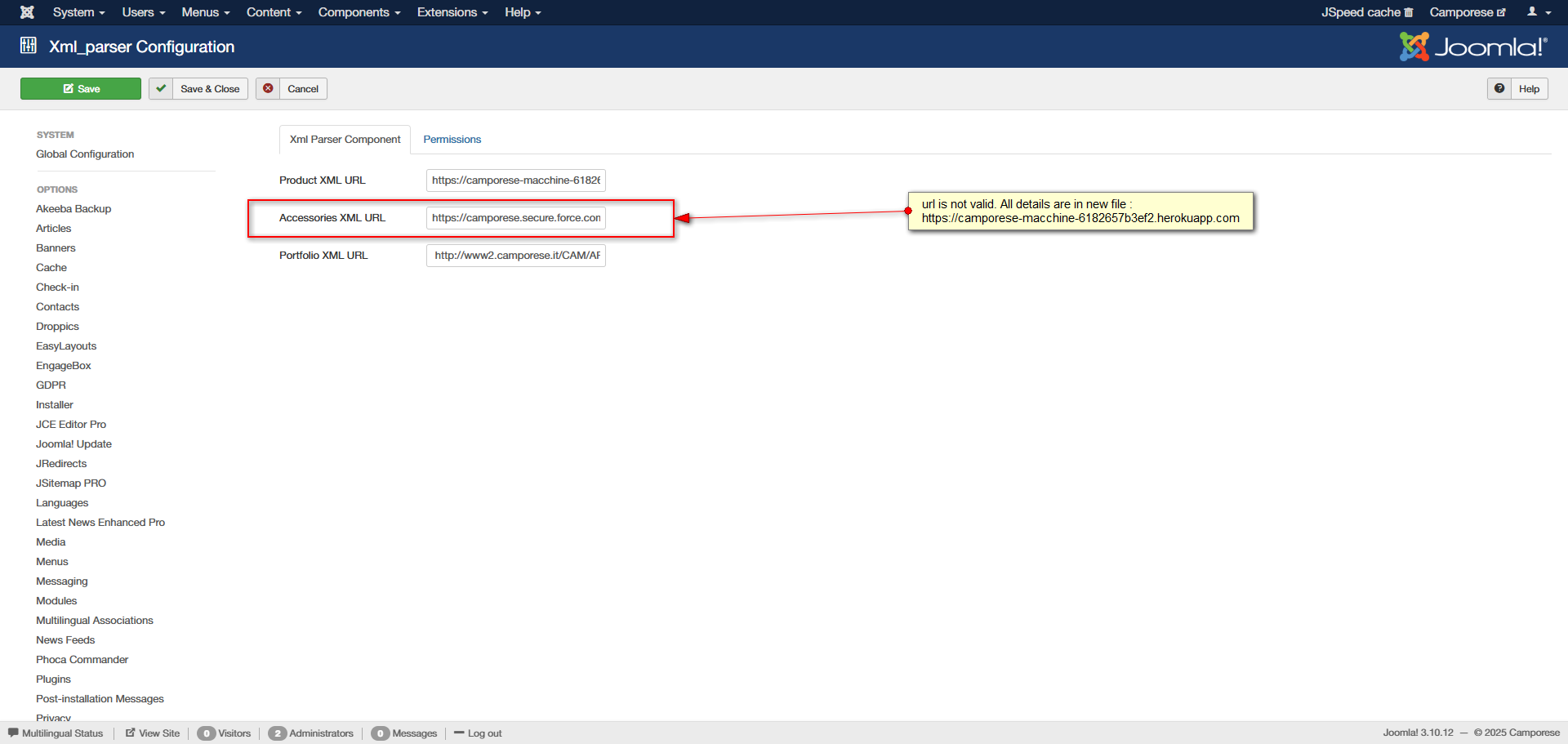Click the Help button in the toolbar
Image resolution: width=1568 pixels, height=744 pixels.
point(1517,89)
